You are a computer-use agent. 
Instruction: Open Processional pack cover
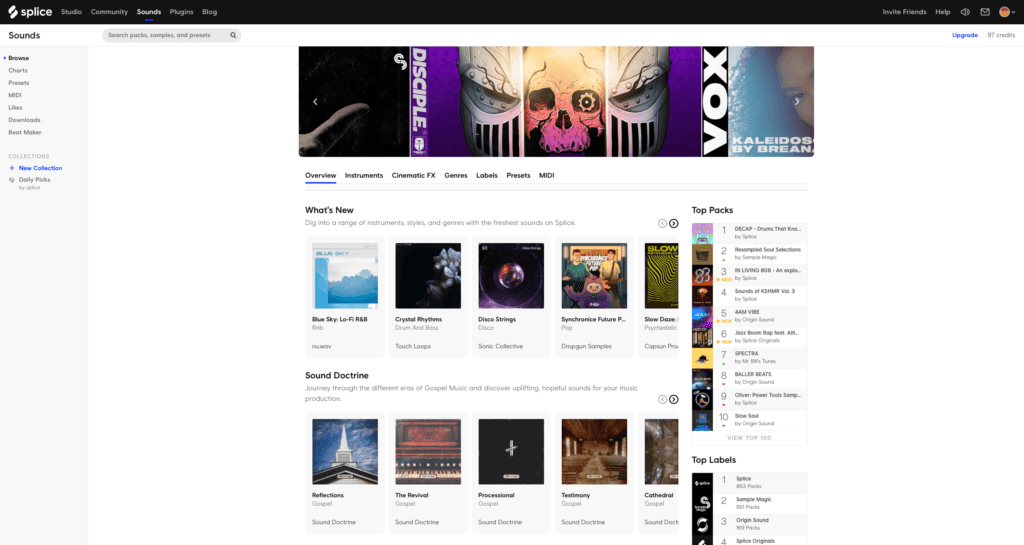511,452
